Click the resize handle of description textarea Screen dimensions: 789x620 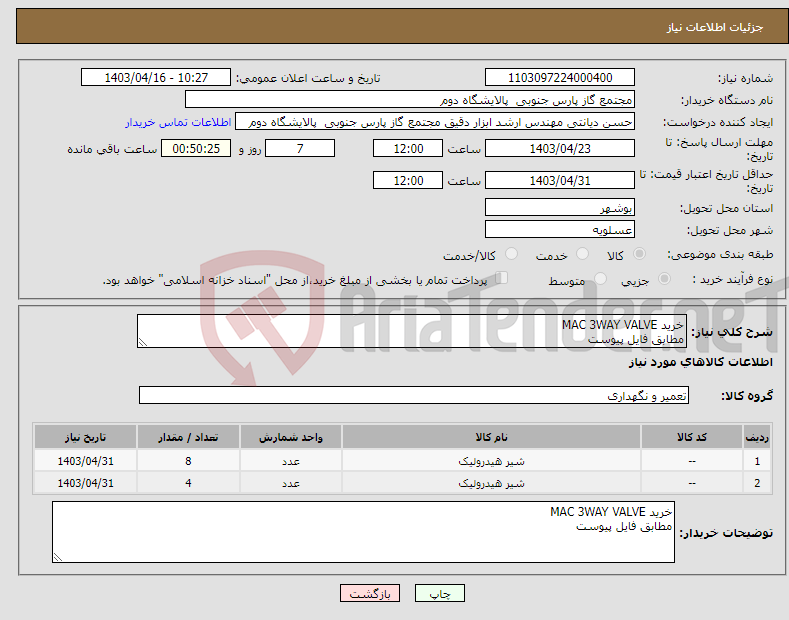(x=143, y=342)
